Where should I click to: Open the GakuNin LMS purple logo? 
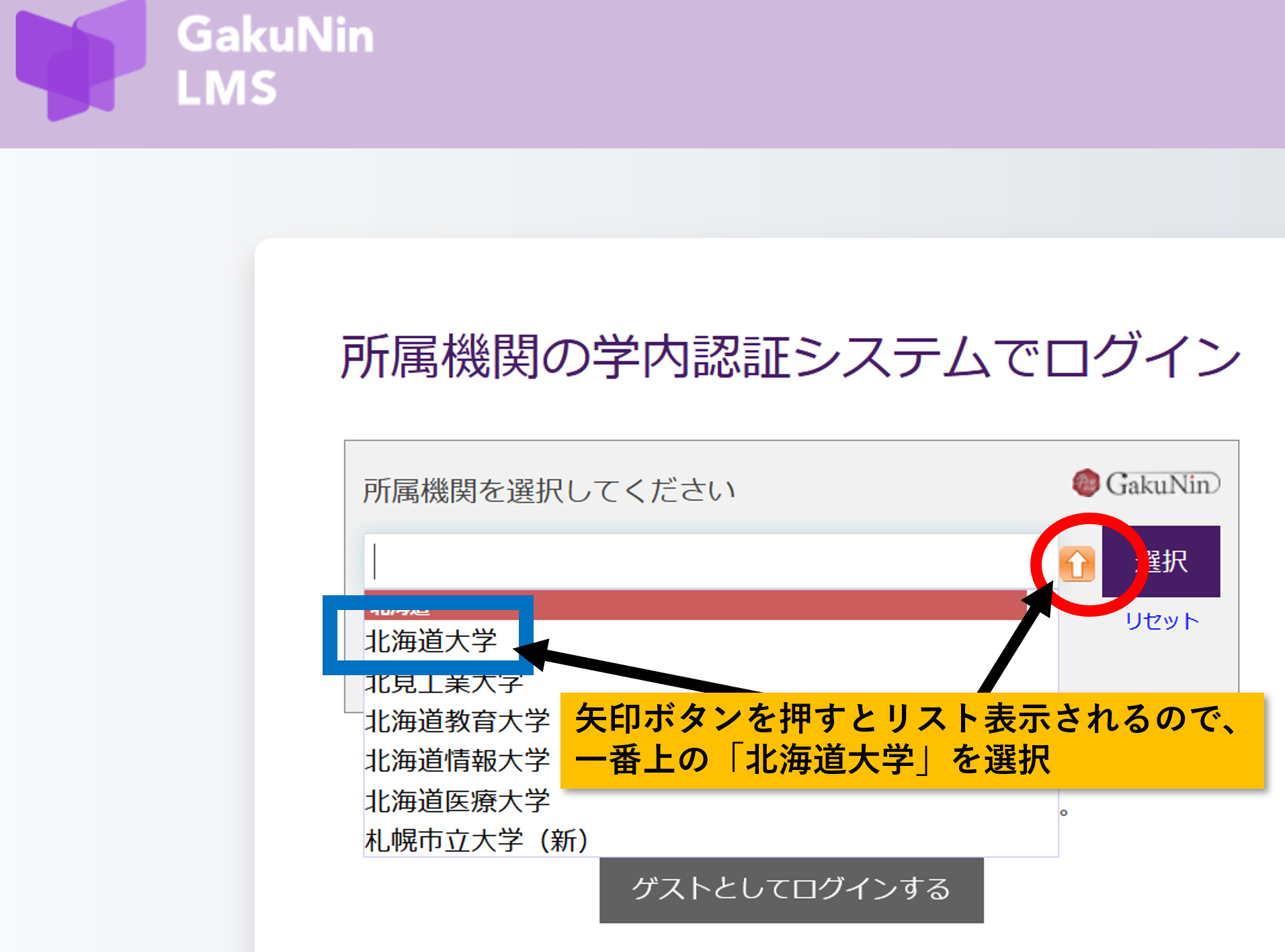coord(81,60)
